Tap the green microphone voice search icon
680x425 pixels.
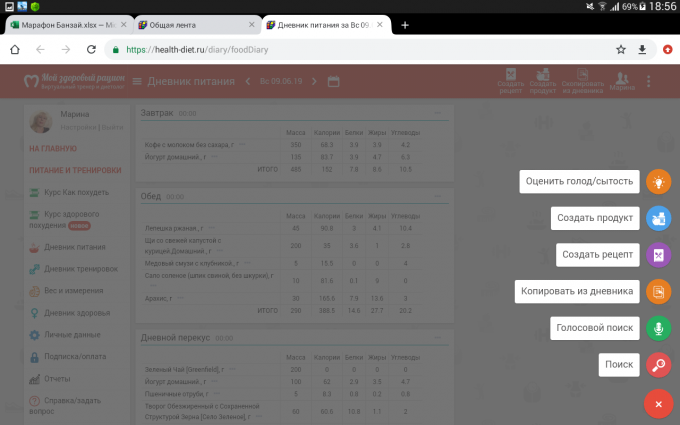tap(657, 328)
